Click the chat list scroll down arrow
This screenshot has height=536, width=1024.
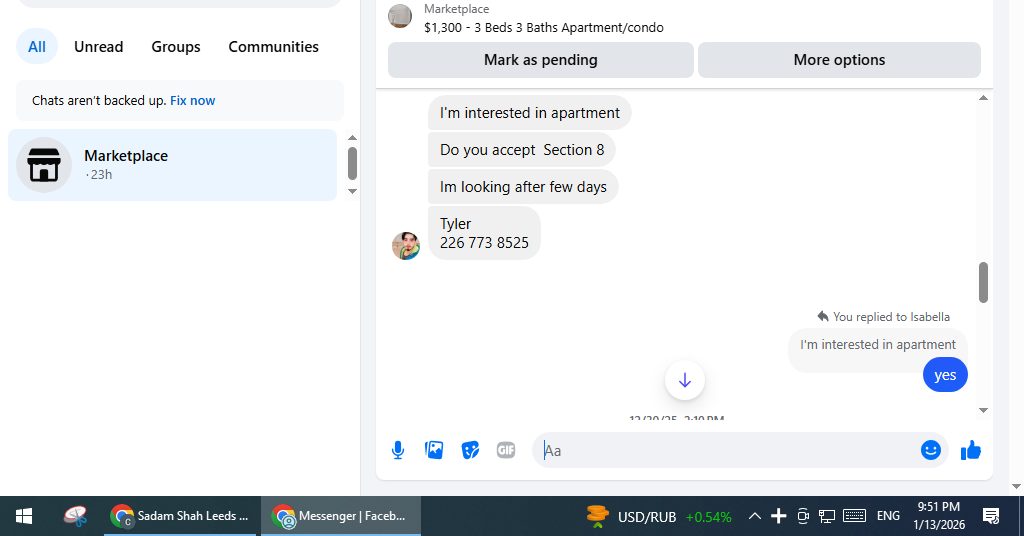click(x=353, y=191)
